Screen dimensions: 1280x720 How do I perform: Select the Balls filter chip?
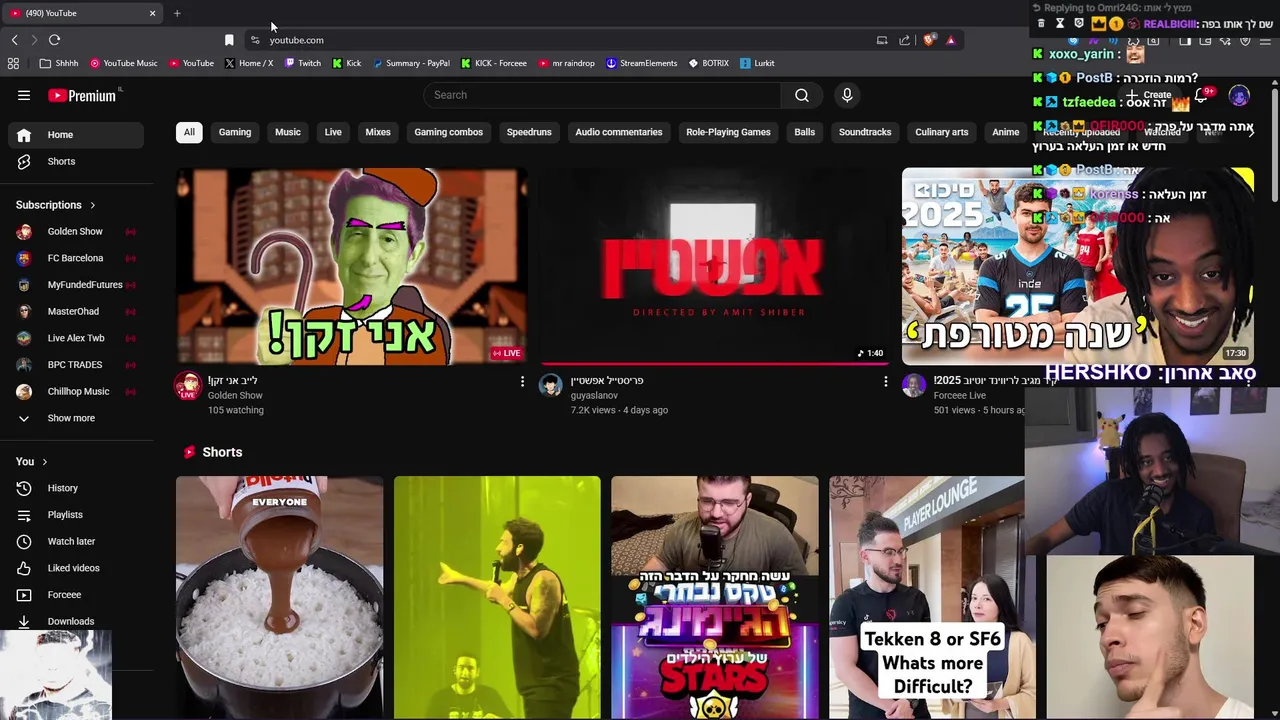(805, 132)
